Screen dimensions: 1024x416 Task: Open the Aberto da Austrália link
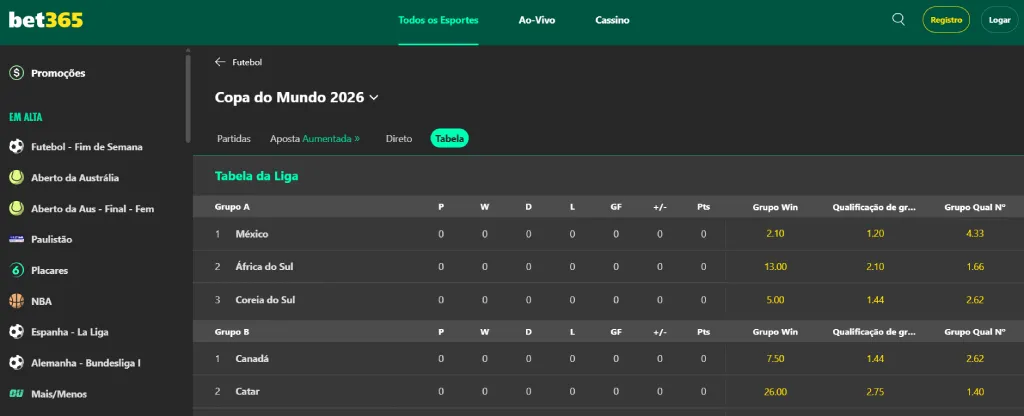click(x=75, y=178)
